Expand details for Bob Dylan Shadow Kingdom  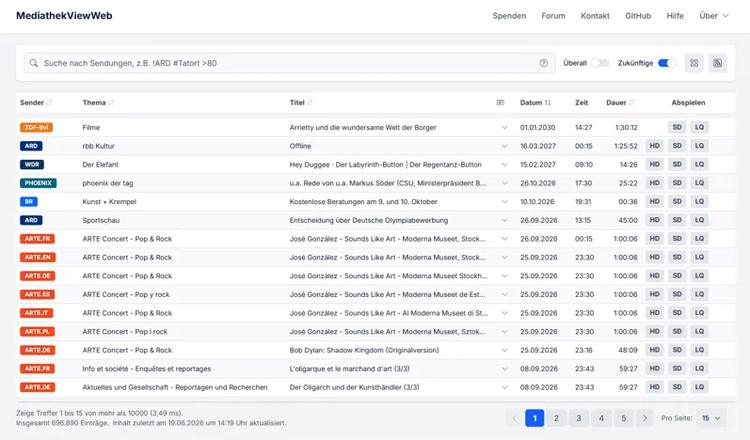[504, 351]
